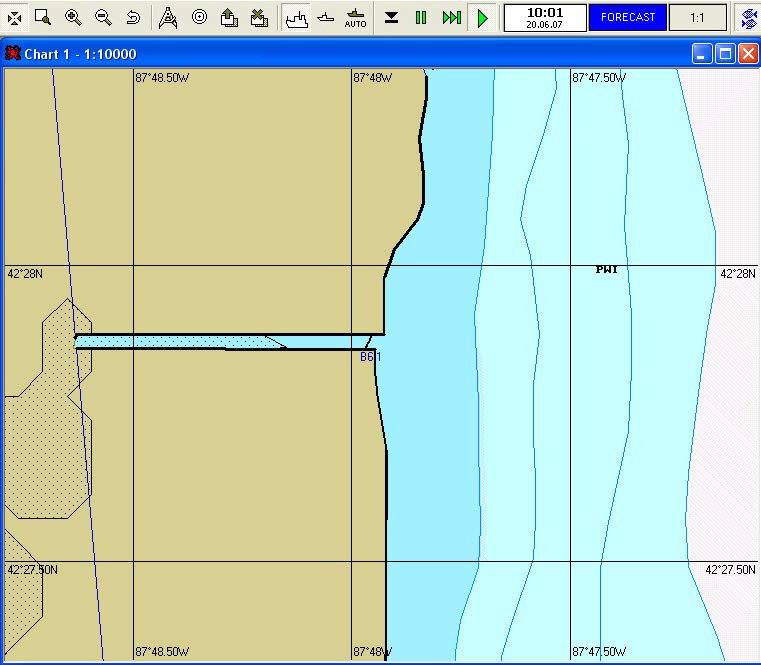Click the step-down black arrow button
761x665 pixels.
[x=391, y=18]
